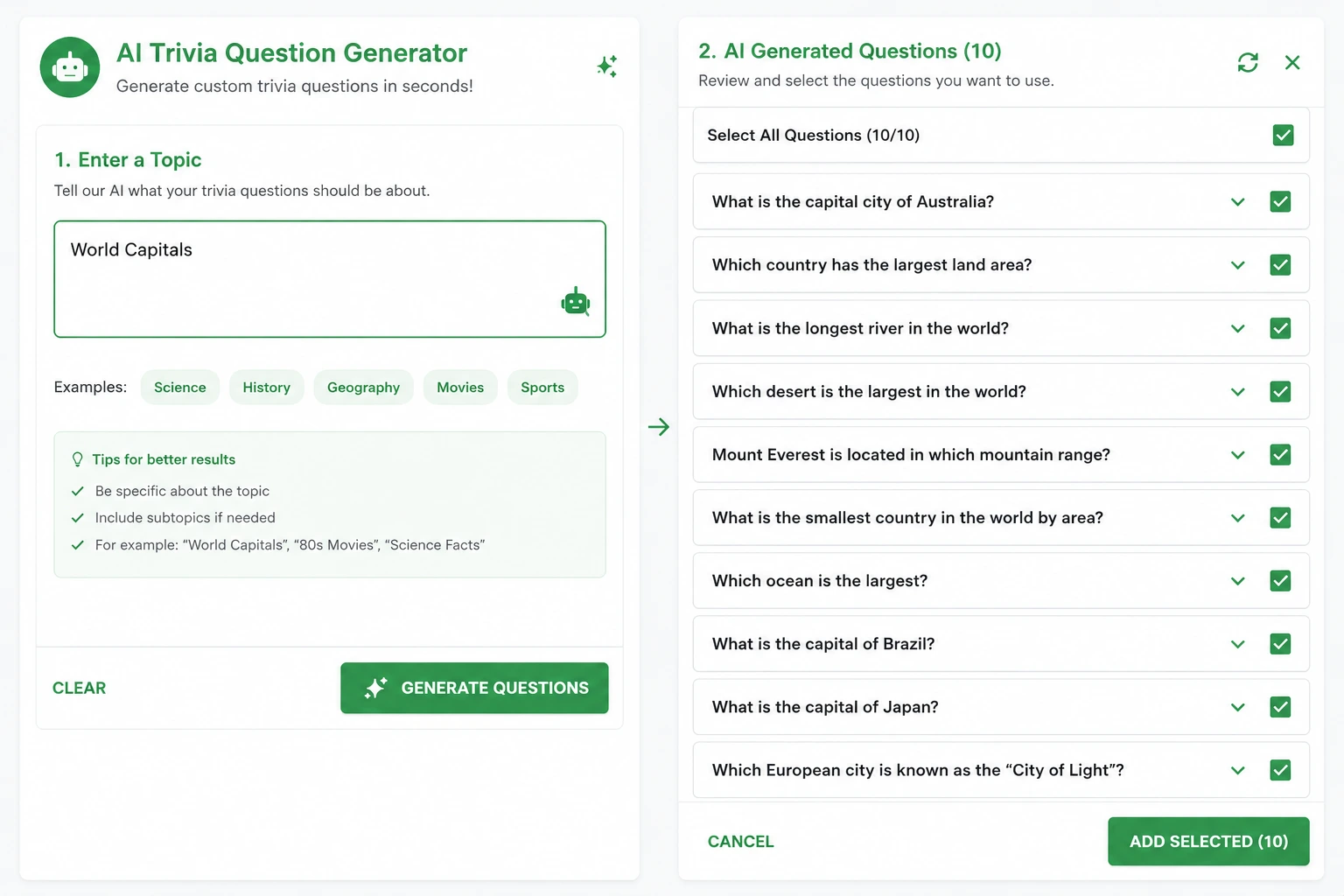Click the 'Which ocean is the largest?' text

820,581
